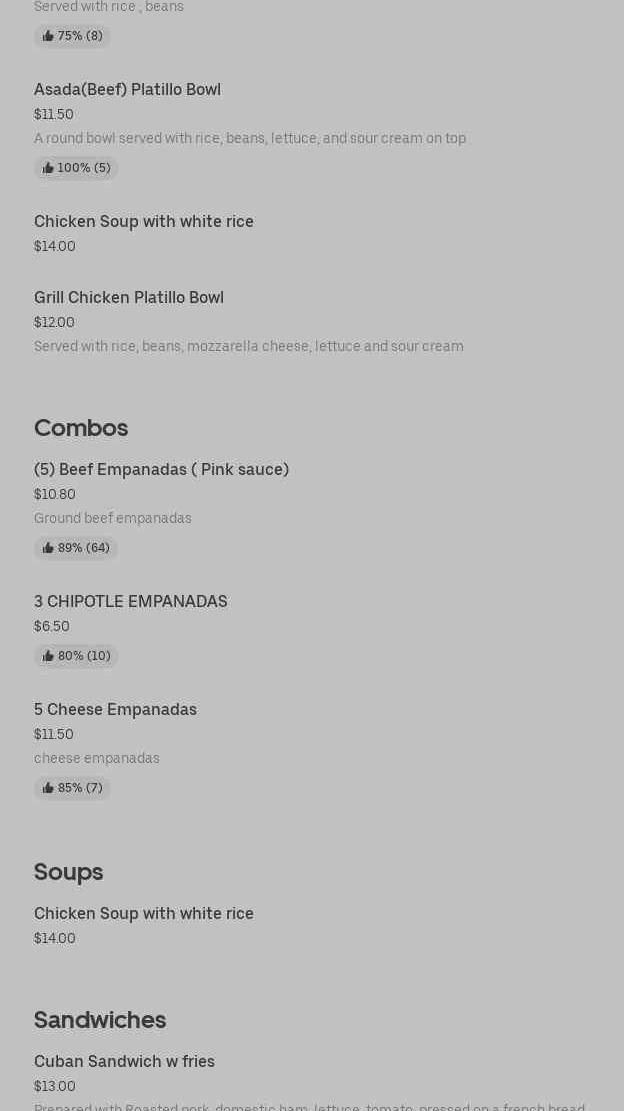The image size is (624, 1111).
Task: Open Chicken Soup under Soups heading
Action: tap(144, 914)
